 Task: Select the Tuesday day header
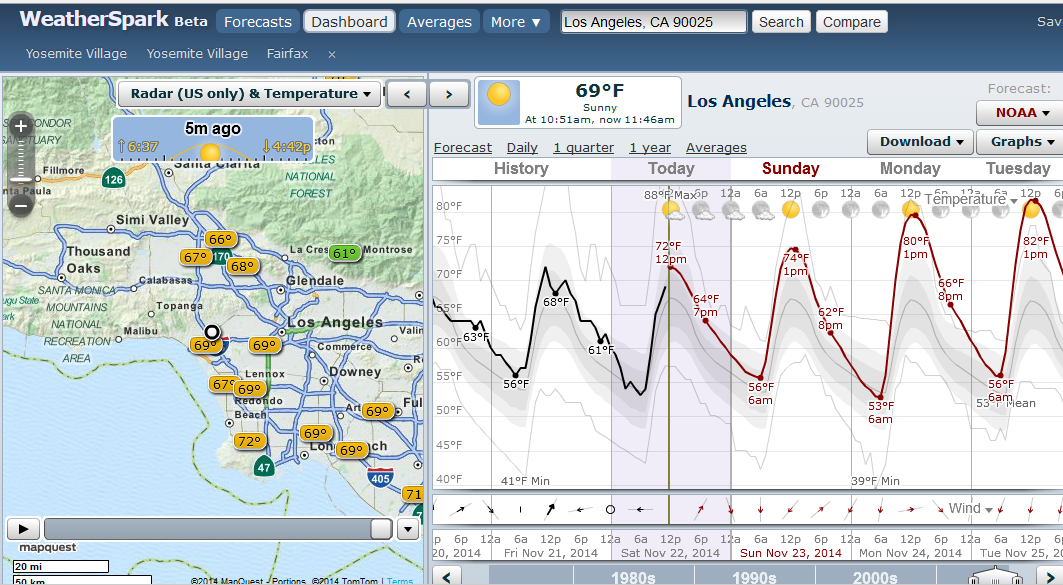pyautogui.click(x=1018, y=168)
